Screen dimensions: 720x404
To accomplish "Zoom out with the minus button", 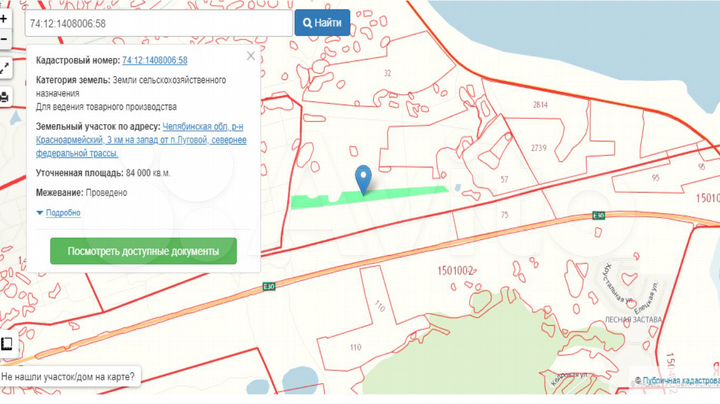I will point(4,39).
